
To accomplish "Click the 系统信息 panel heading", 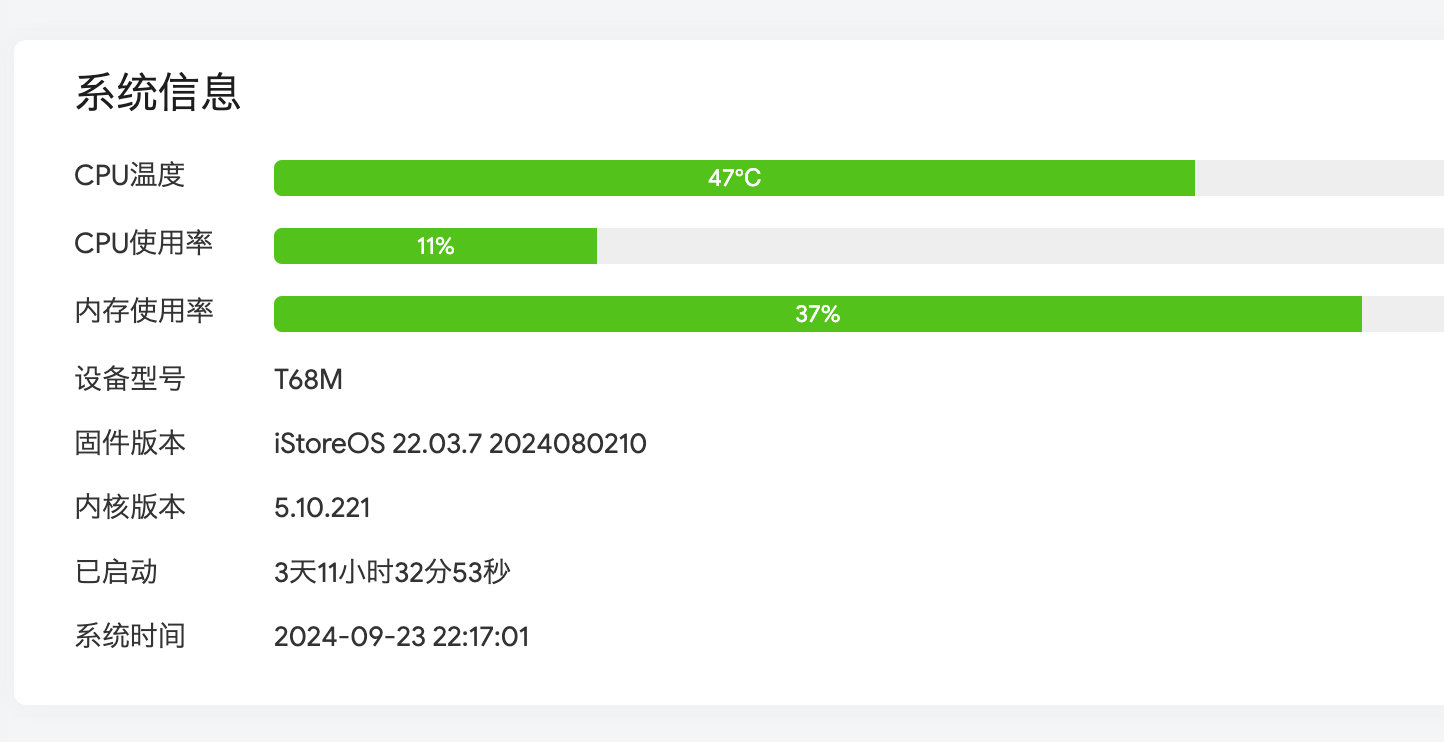I will 158,92.
